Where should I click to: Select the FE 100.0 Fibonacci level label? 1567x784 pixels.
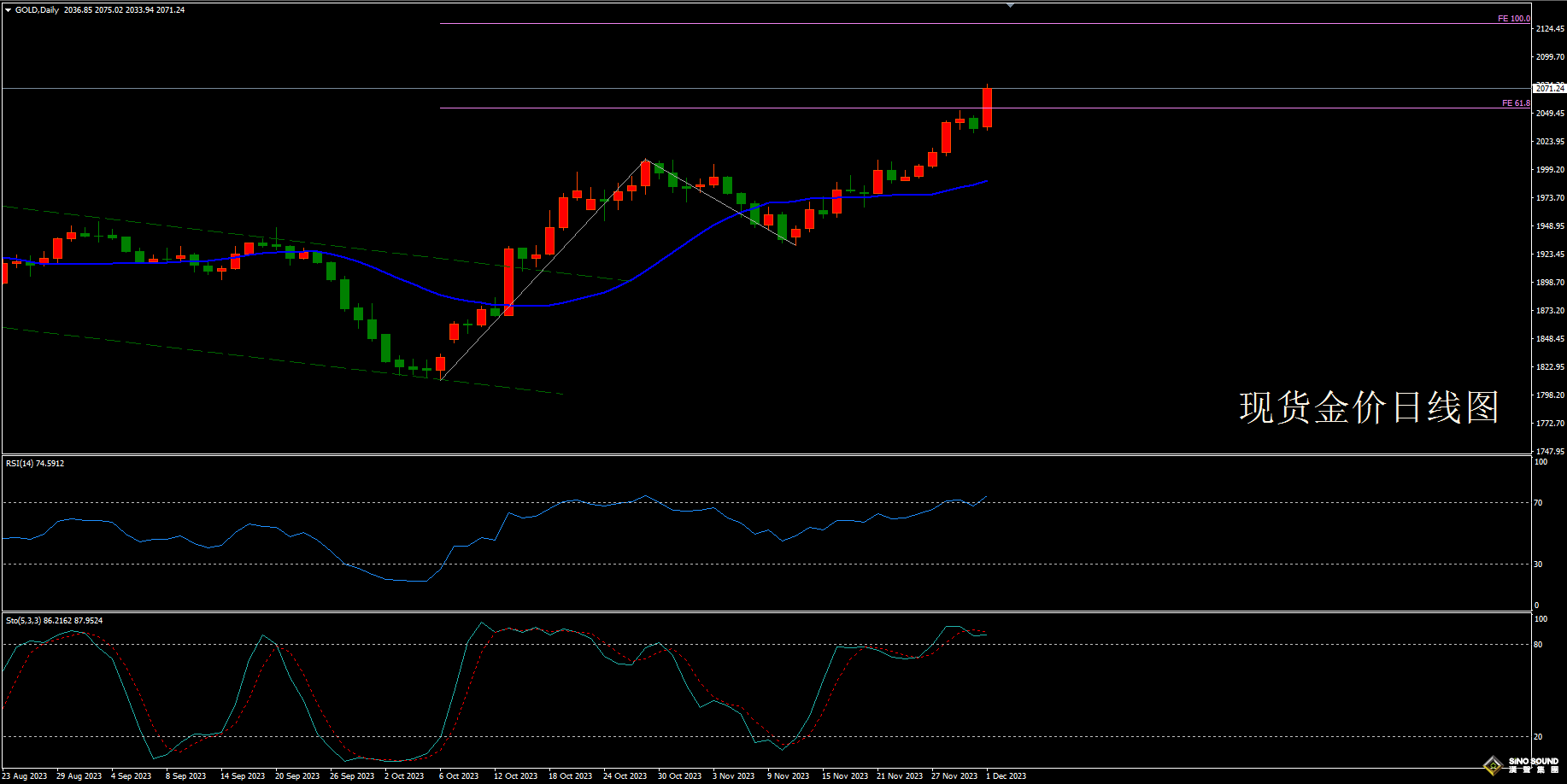(1513, 18)
